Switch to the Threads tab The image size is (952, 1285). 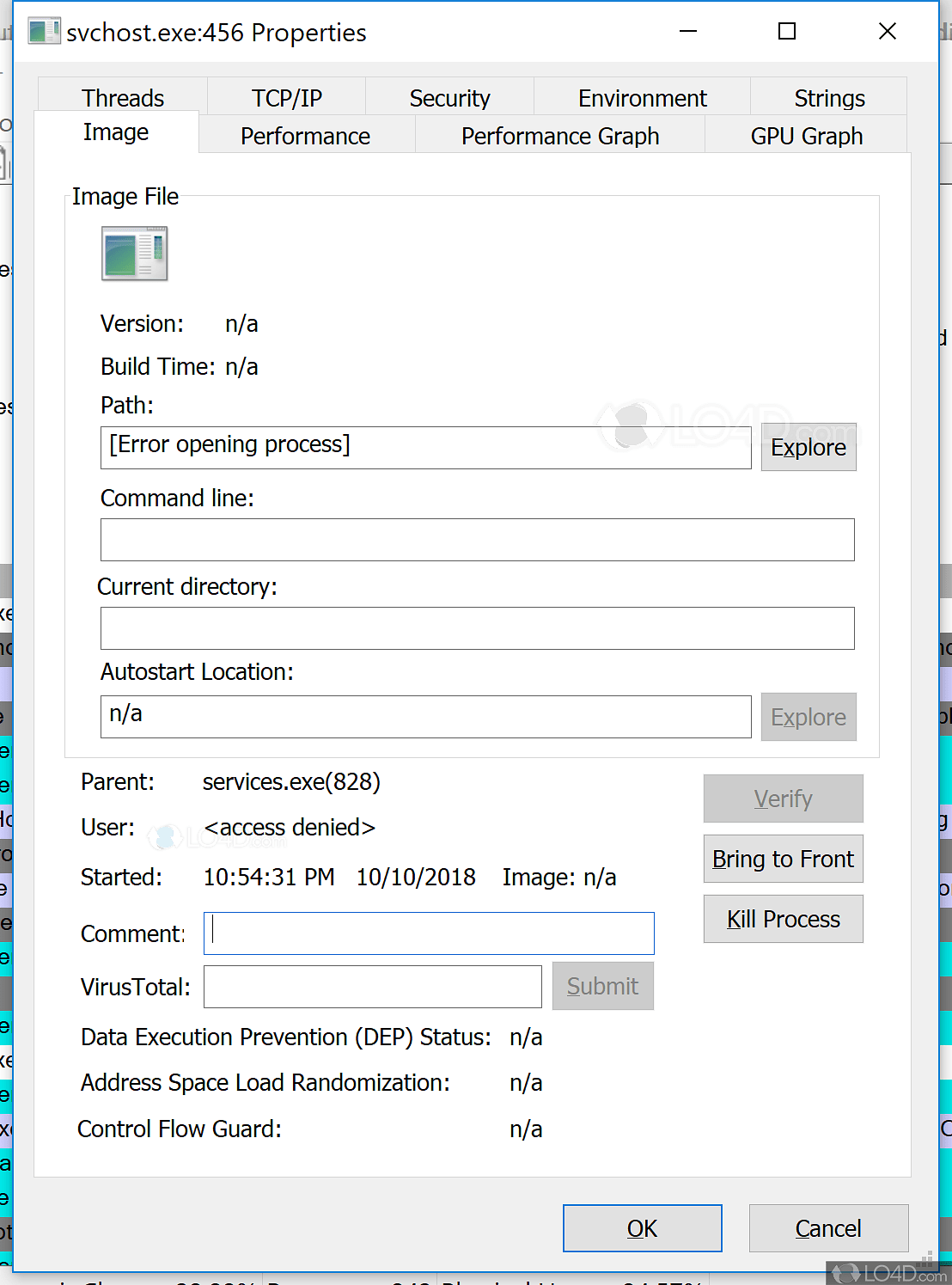[123, 97]
